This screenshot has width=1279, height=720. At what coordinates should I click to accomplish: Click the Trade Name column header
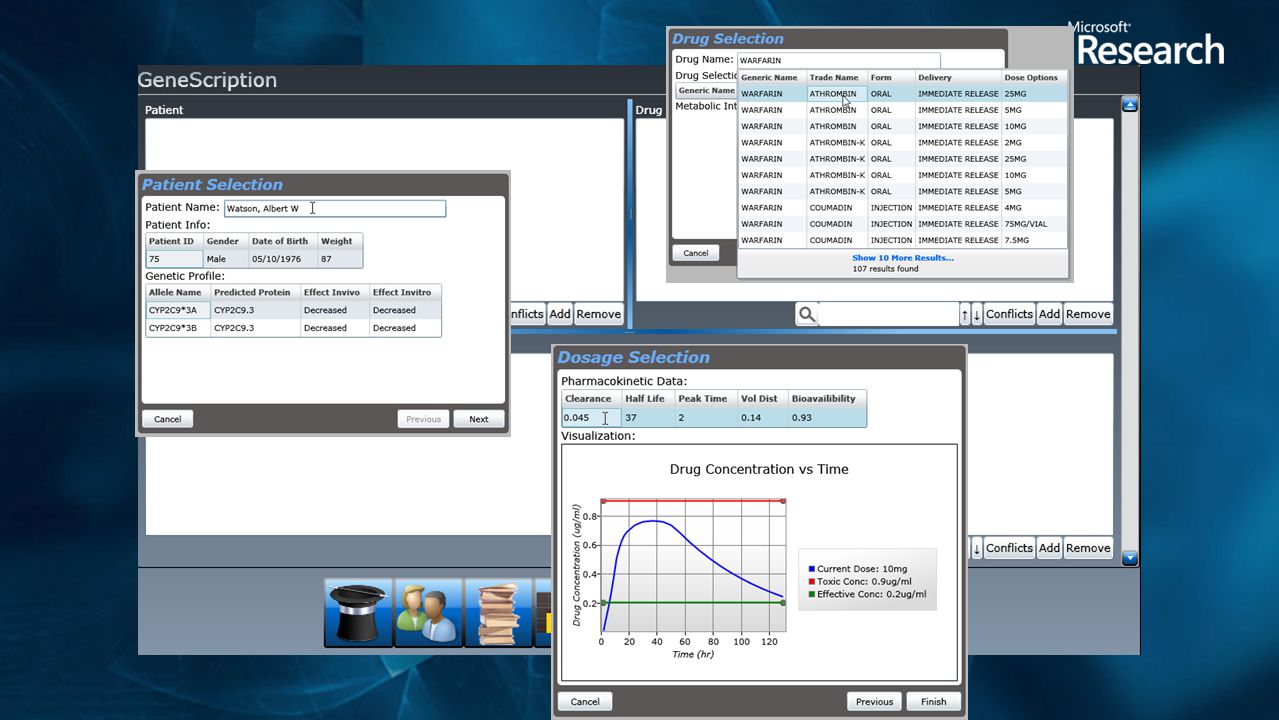pyautogui.click(x=836, y=77)
